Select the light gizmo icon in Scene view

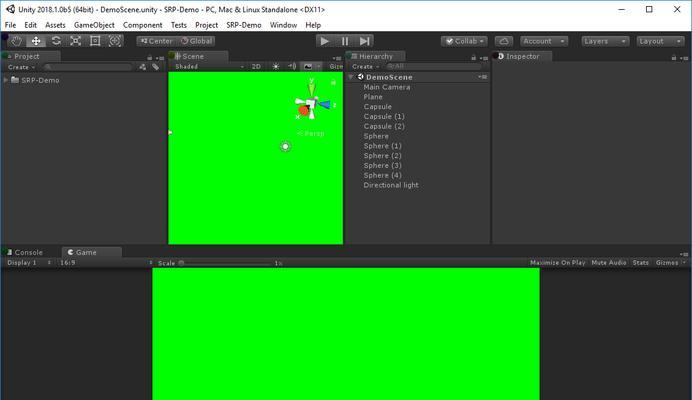click(286, 146)
